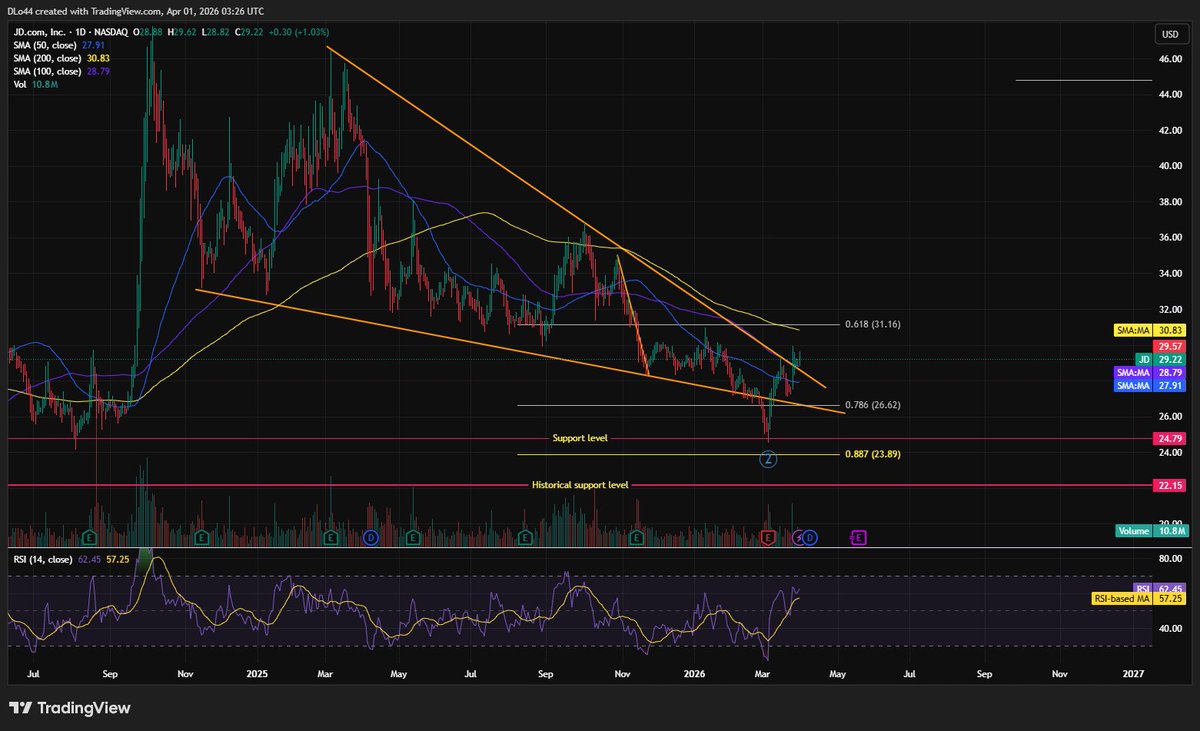Click the JD 29.22 last price tag
The image size is (1200, 731).
1160,358
